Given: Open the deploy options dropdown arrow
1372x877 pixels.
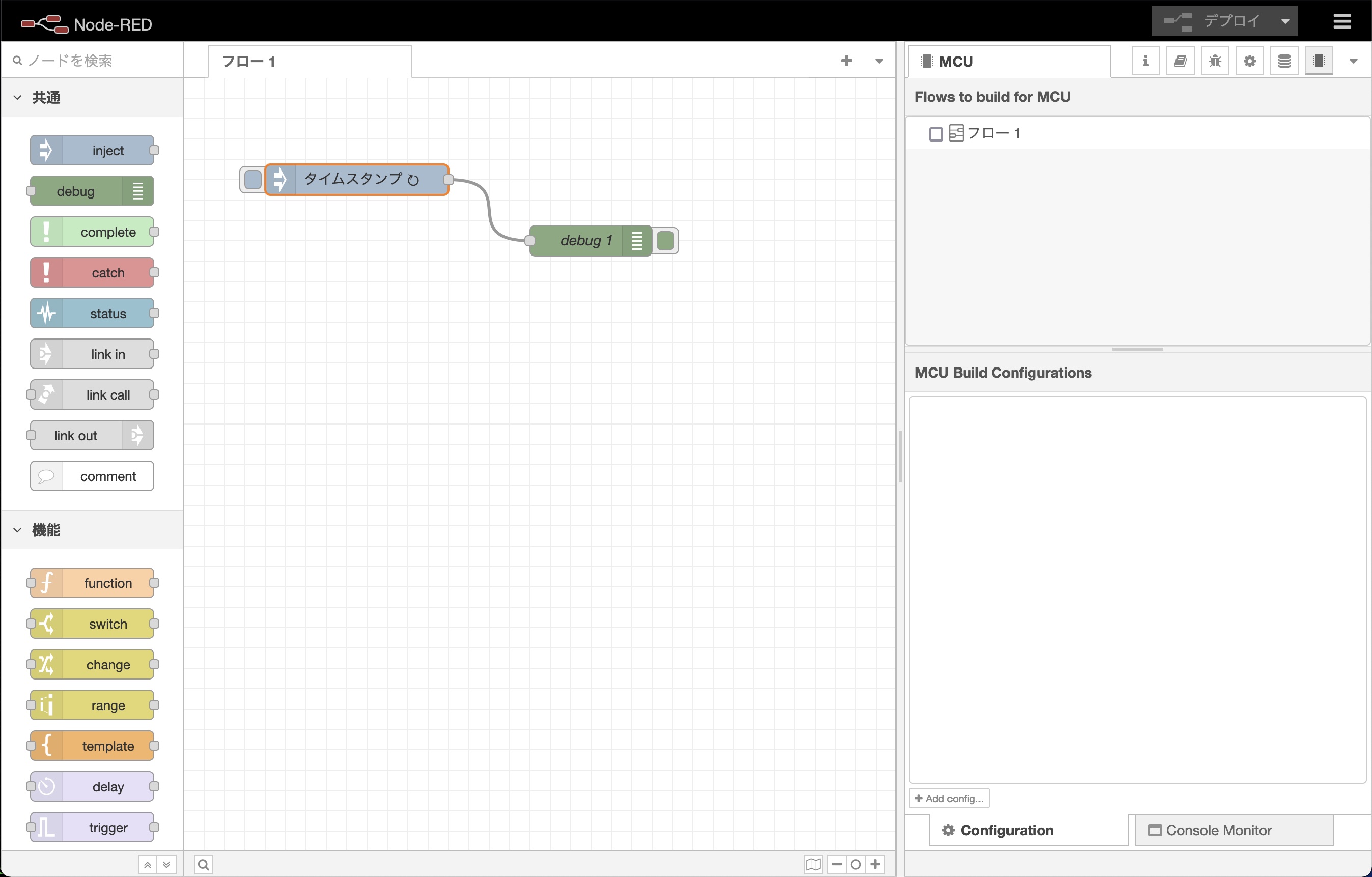Looking at the screenshot, I should [1285, 22].
